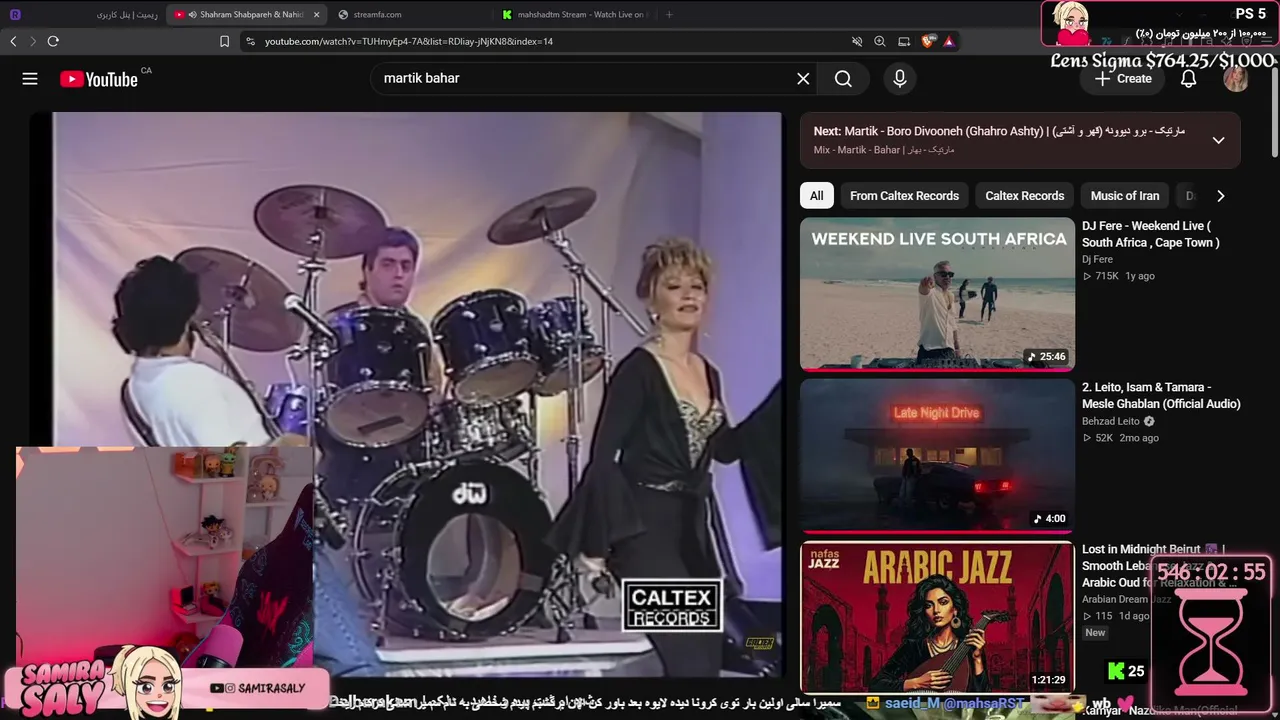Switch to the mahshadtm Stream tab
Image resolution: width=1280 pixels, height=720 pixels.
point(575,15)
